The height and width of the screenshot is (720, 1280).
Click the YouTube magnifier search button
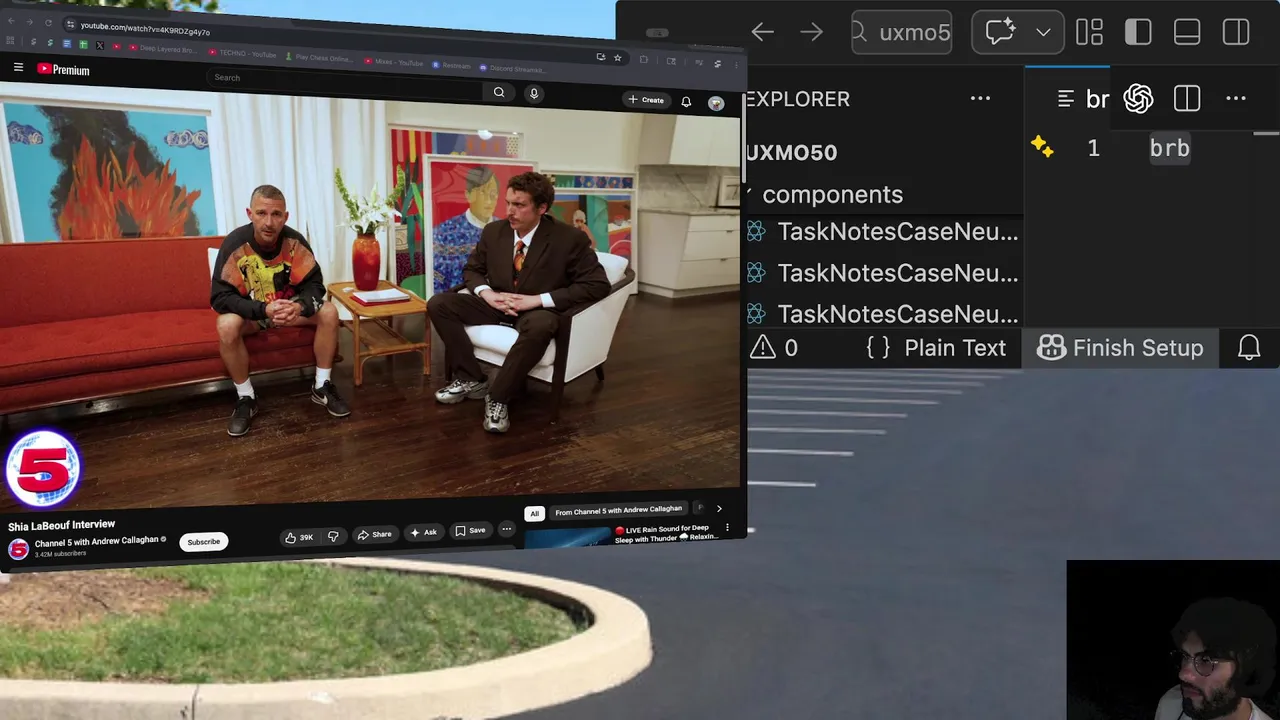click(x=499, y=92)
